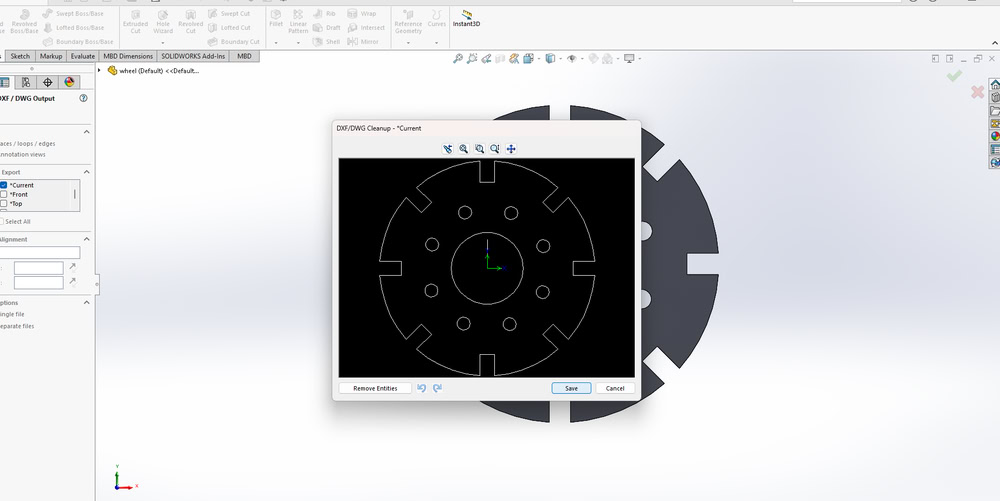
Task: Click the Zoom to Area icon in Cleanup dialog
Action: click(x=480, y=149)
